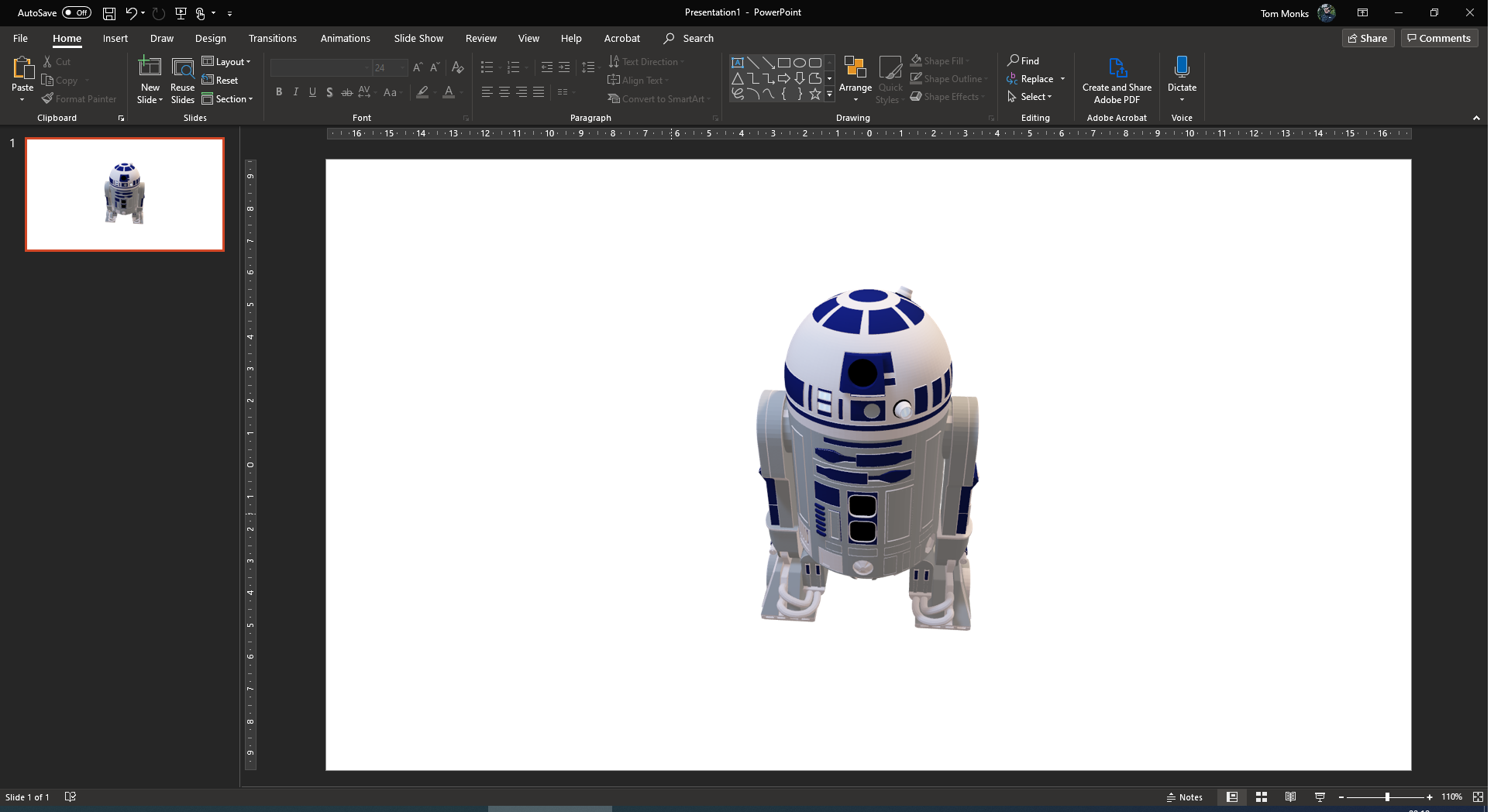Expand the Layout dropdown
The image size is (1494, 812).
226,62
